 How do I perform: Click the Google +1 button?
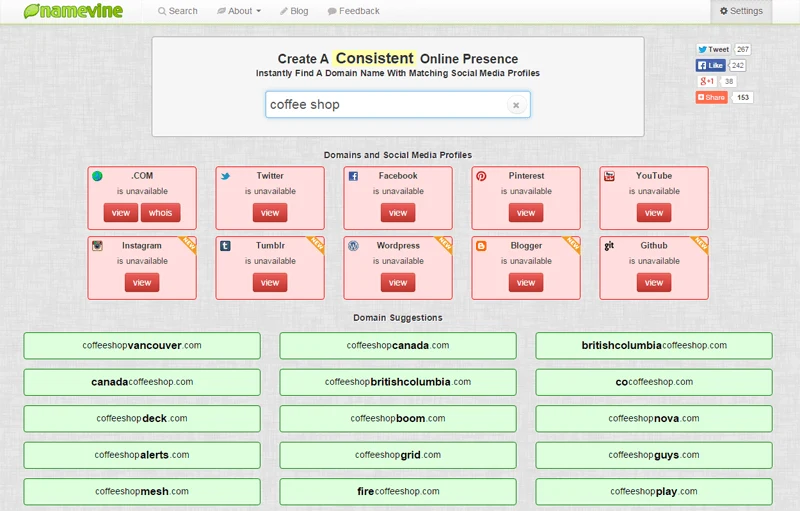tap(707, 81)
